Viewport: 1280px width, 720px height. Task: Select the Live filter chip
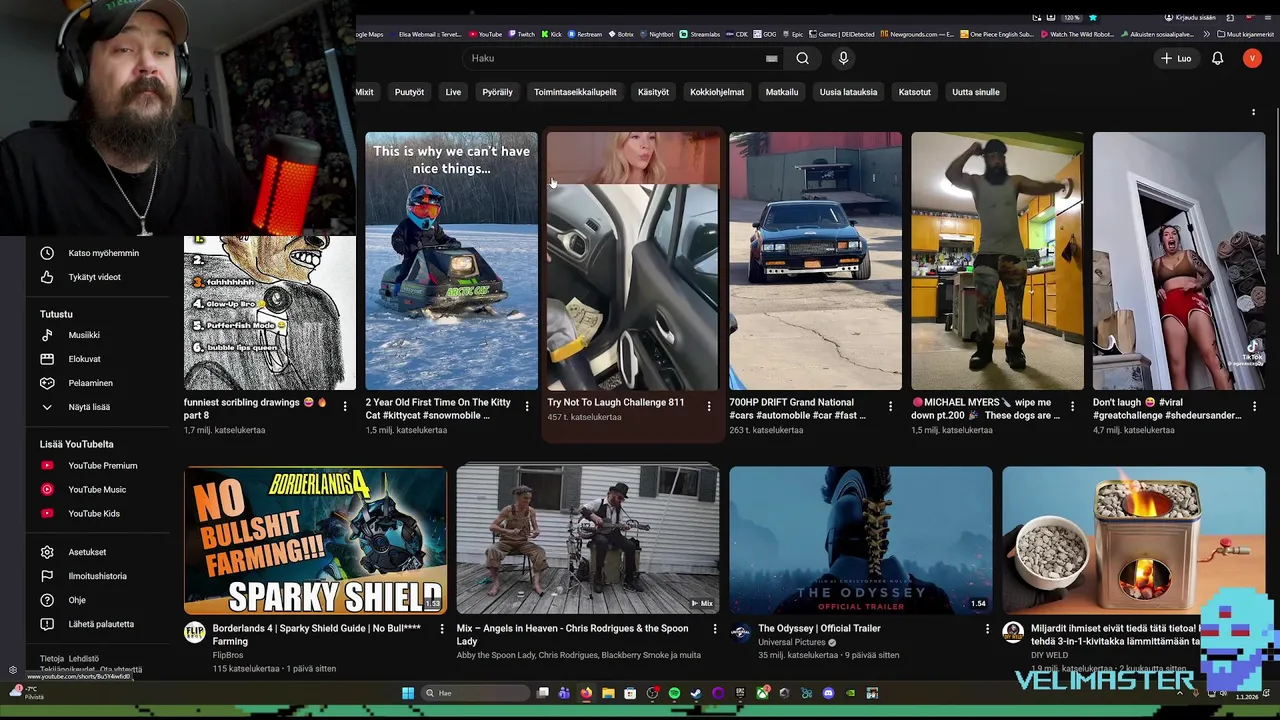coord(453,92)
